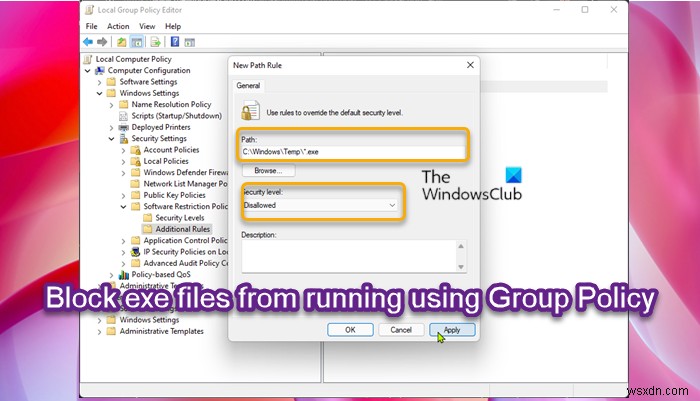Image resolution: width=700 pixels, height=401 pixels.
Task: Click the Security Levels folder icon
Action: coord(147,218)
